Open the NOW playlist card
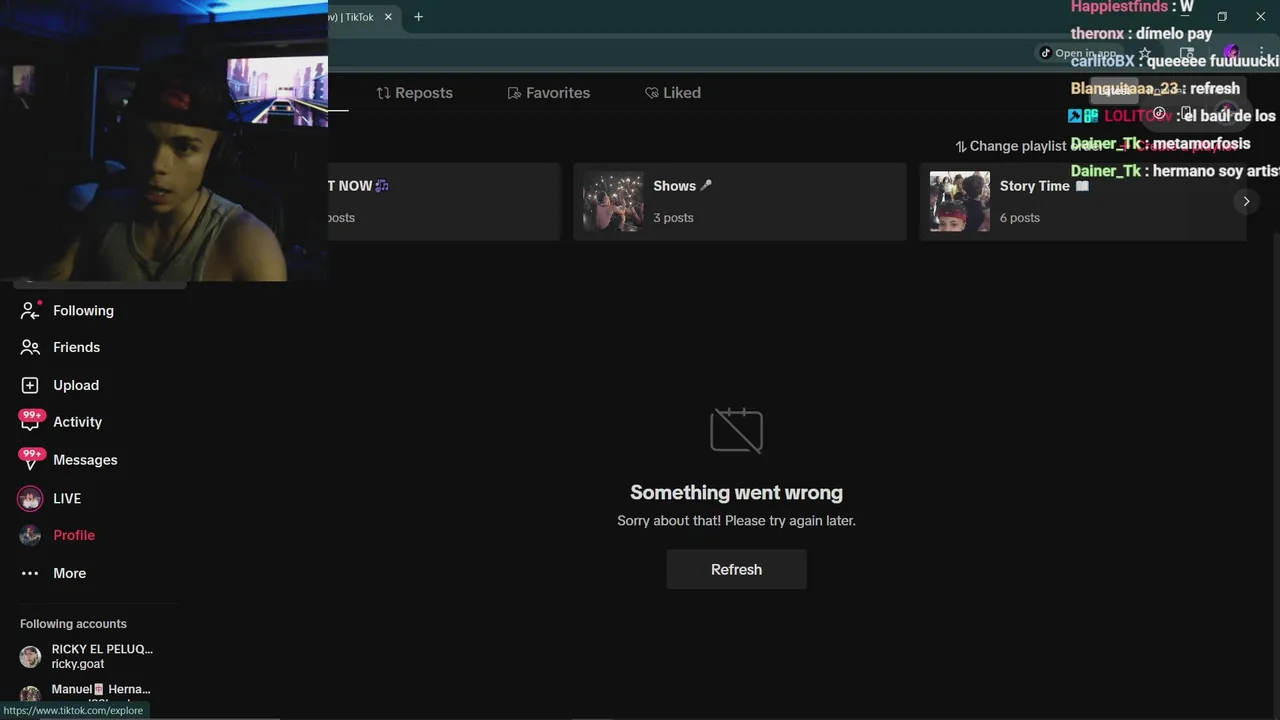This screenshot has height=720, width=1280. [x=444, y=201]
